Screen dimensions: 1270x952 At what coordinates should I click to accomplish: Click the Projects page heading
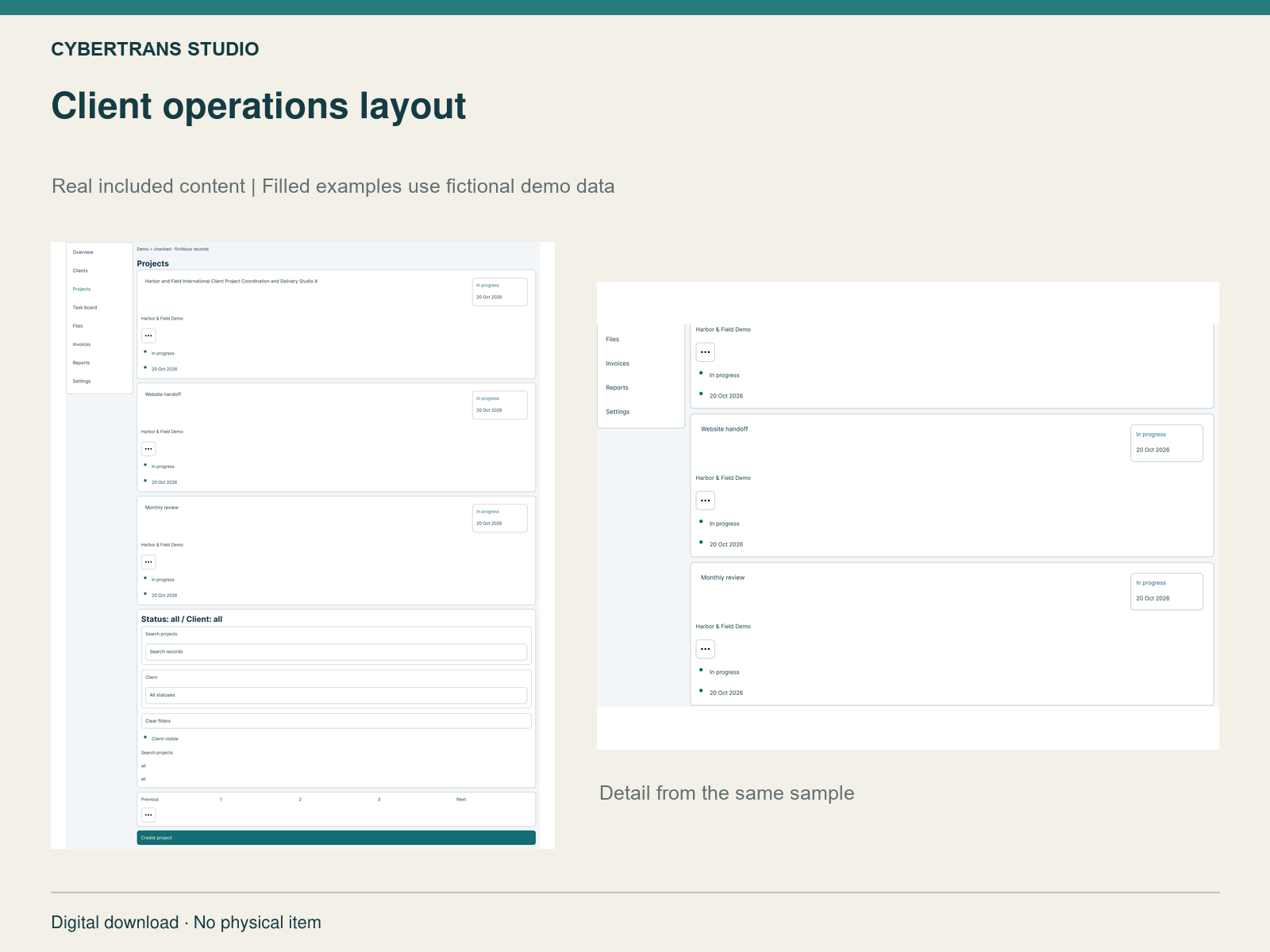(152, 263)
